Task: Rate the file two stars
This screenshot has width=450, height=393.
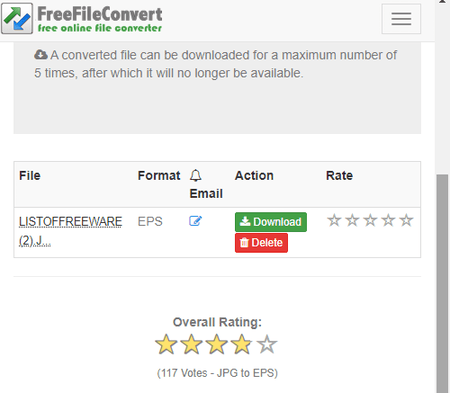Action: tap(352, 220)
